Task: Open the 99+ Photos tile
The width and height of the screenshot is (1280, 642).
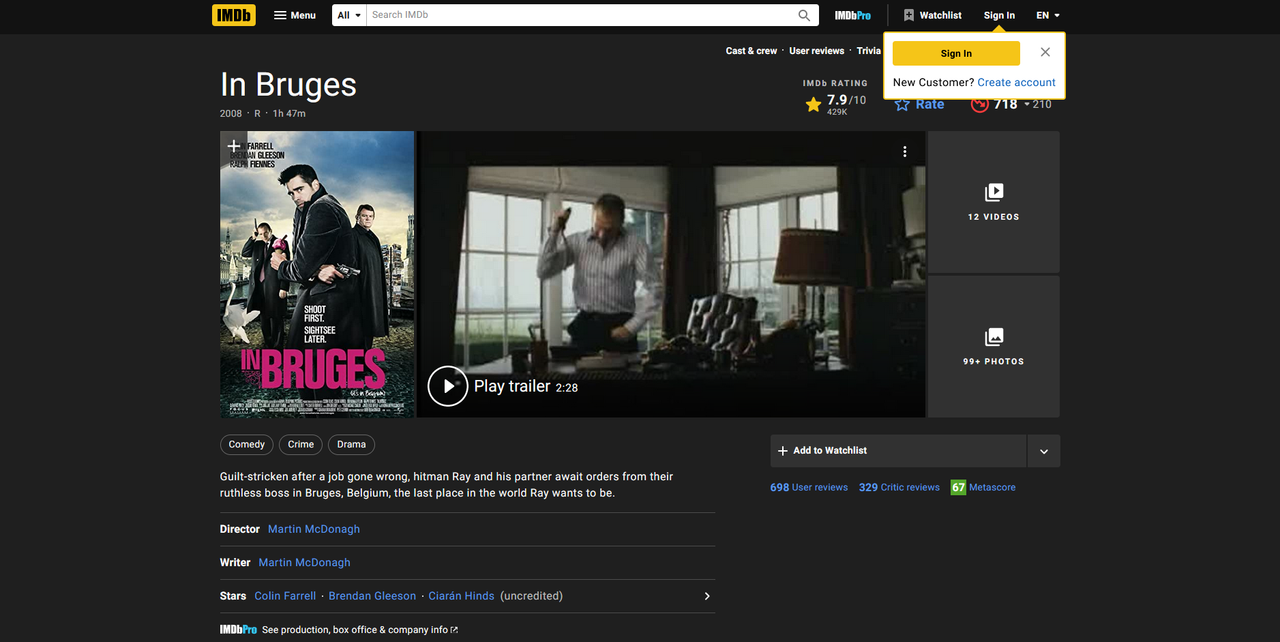Action: 993,346
